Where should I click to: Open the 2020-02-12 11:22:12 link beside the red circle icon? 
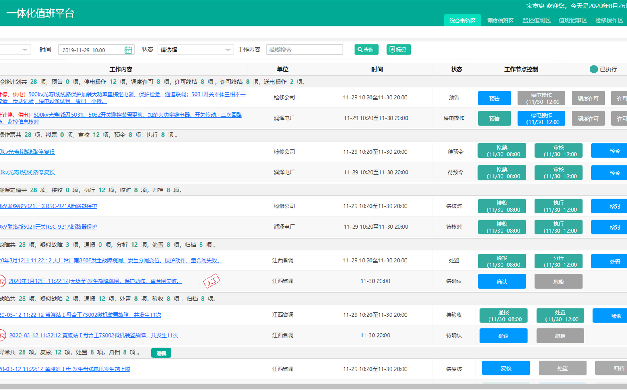point(94,335)
